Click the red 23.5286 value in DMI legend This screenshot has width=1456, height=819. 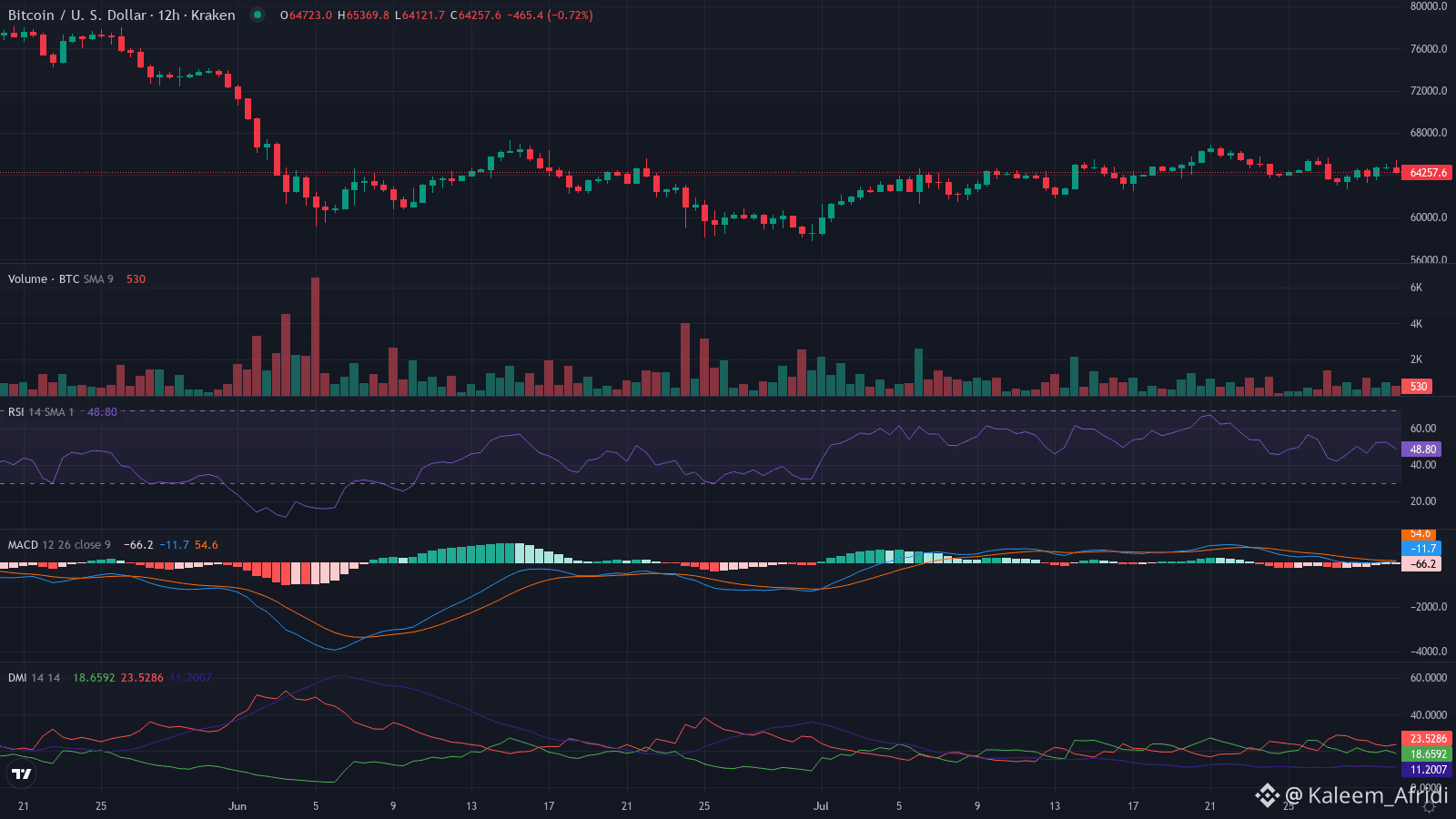[x=142, y=678]
